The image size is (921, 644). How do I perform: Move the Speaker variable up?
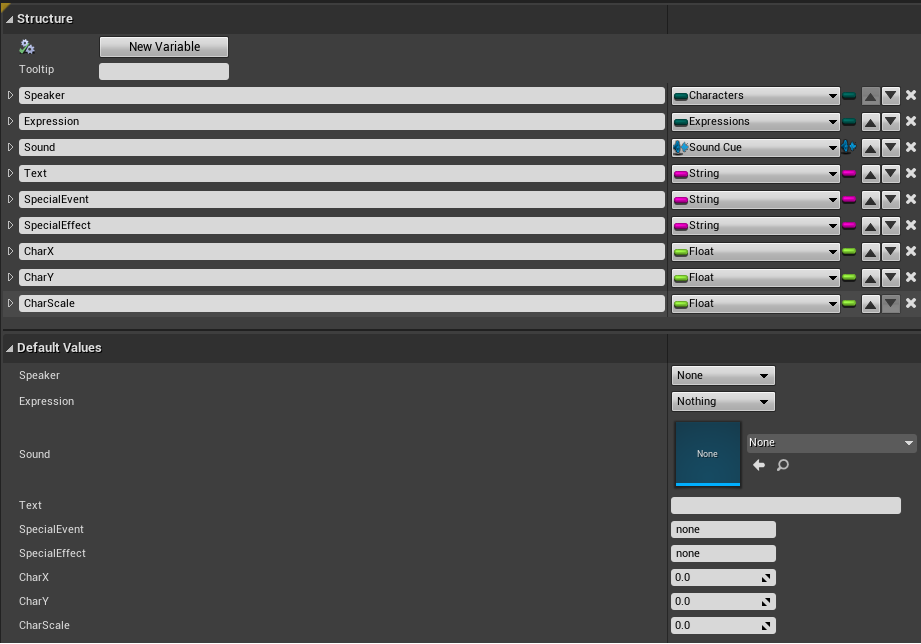click(871, 95)
